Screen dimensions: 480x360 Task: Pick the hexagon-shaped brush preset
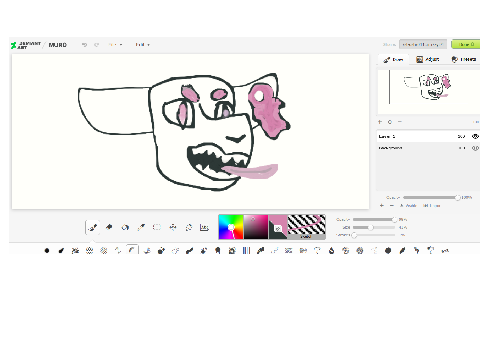click(x=388, y=250)
